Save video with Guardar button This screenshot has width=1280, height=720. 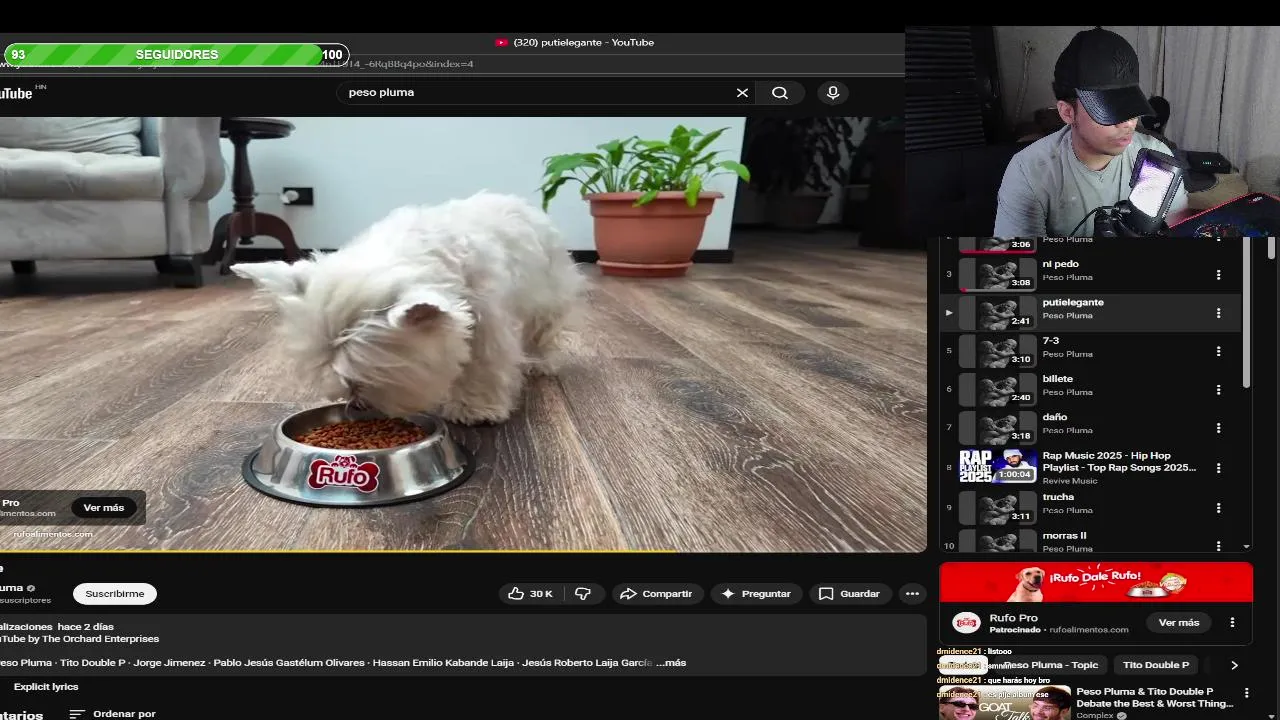[x=850, y=594]
